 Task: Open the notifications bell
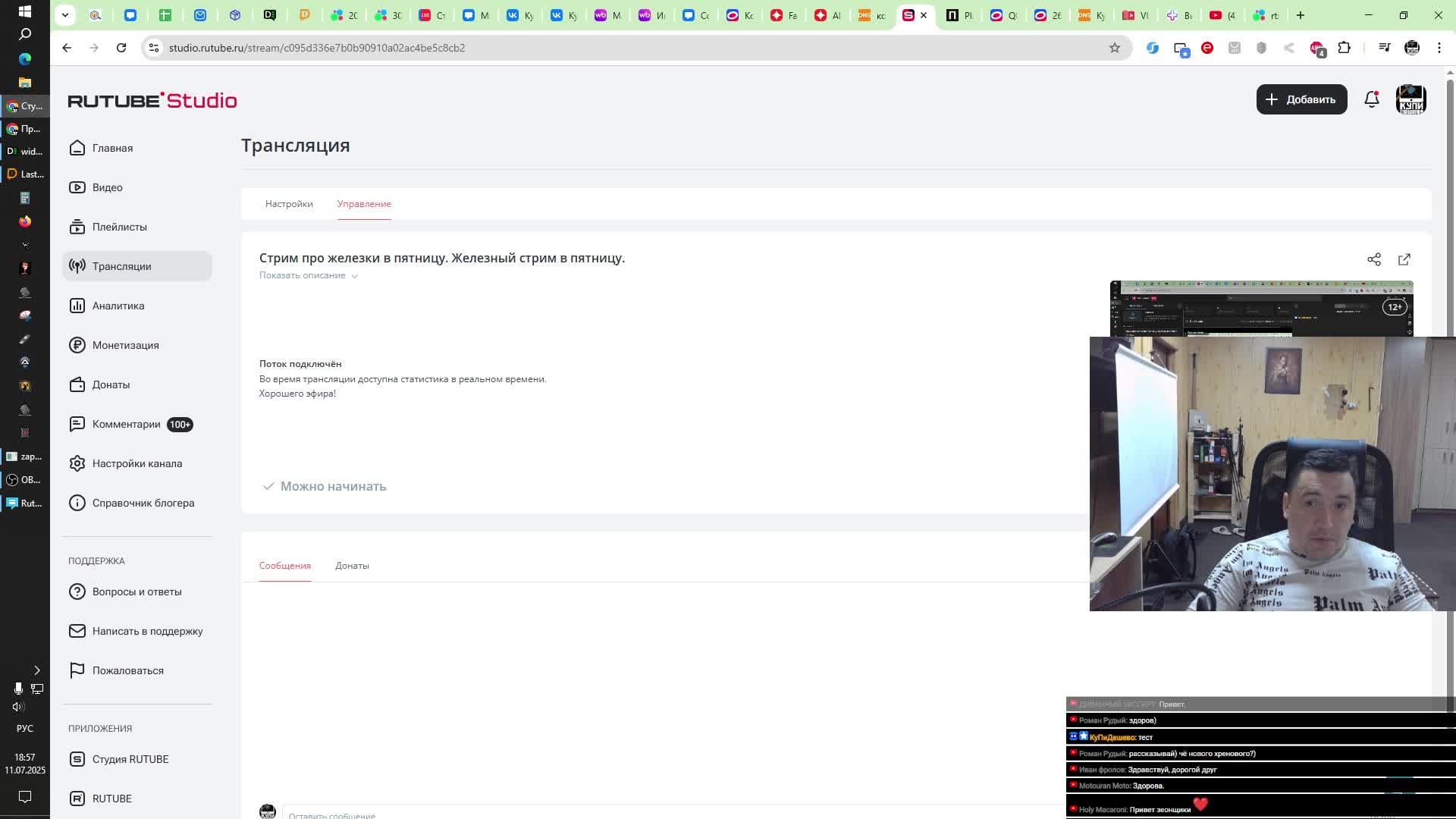(x=1371, y=99)
